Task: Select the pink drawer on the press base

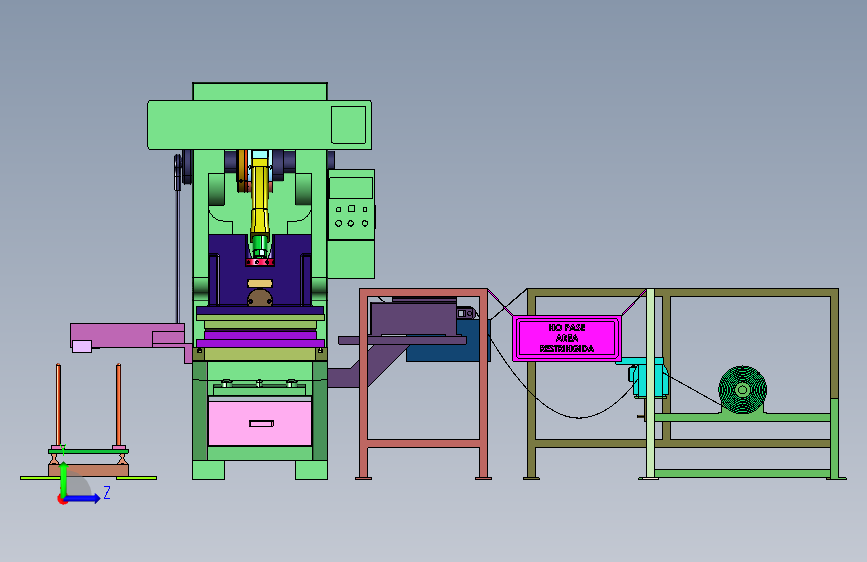Action: (x=260, y=423)
